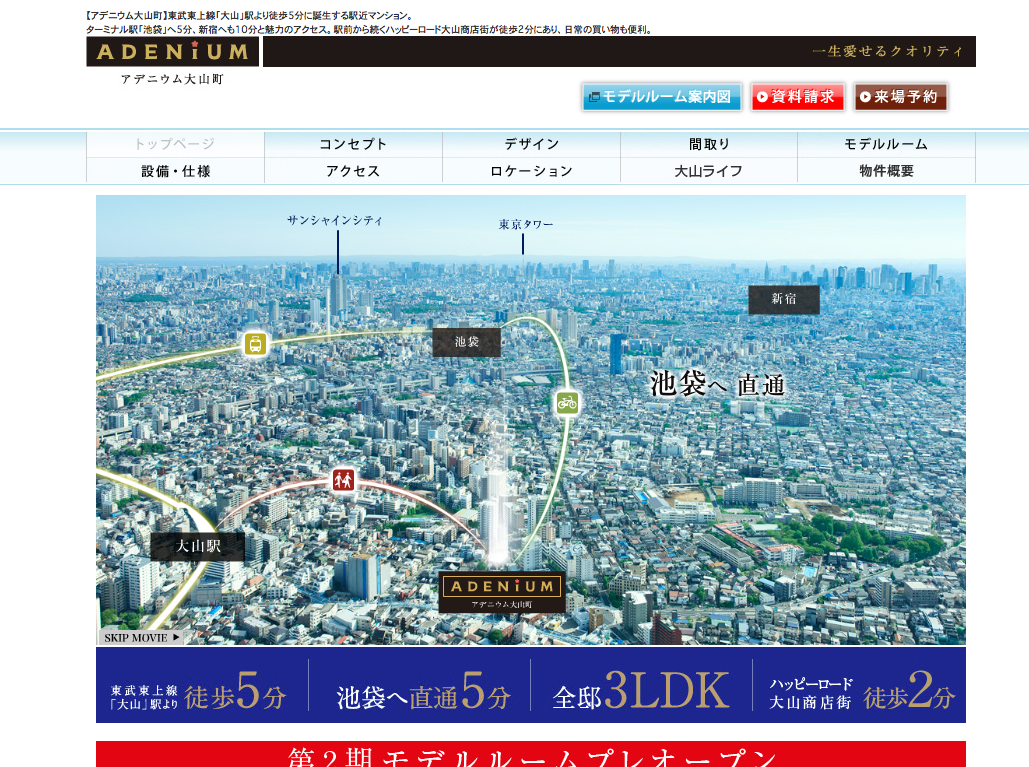Open the コンセプト menu item
The height and width of the screenshot is (767, 1029).
[x=353, y=144]
